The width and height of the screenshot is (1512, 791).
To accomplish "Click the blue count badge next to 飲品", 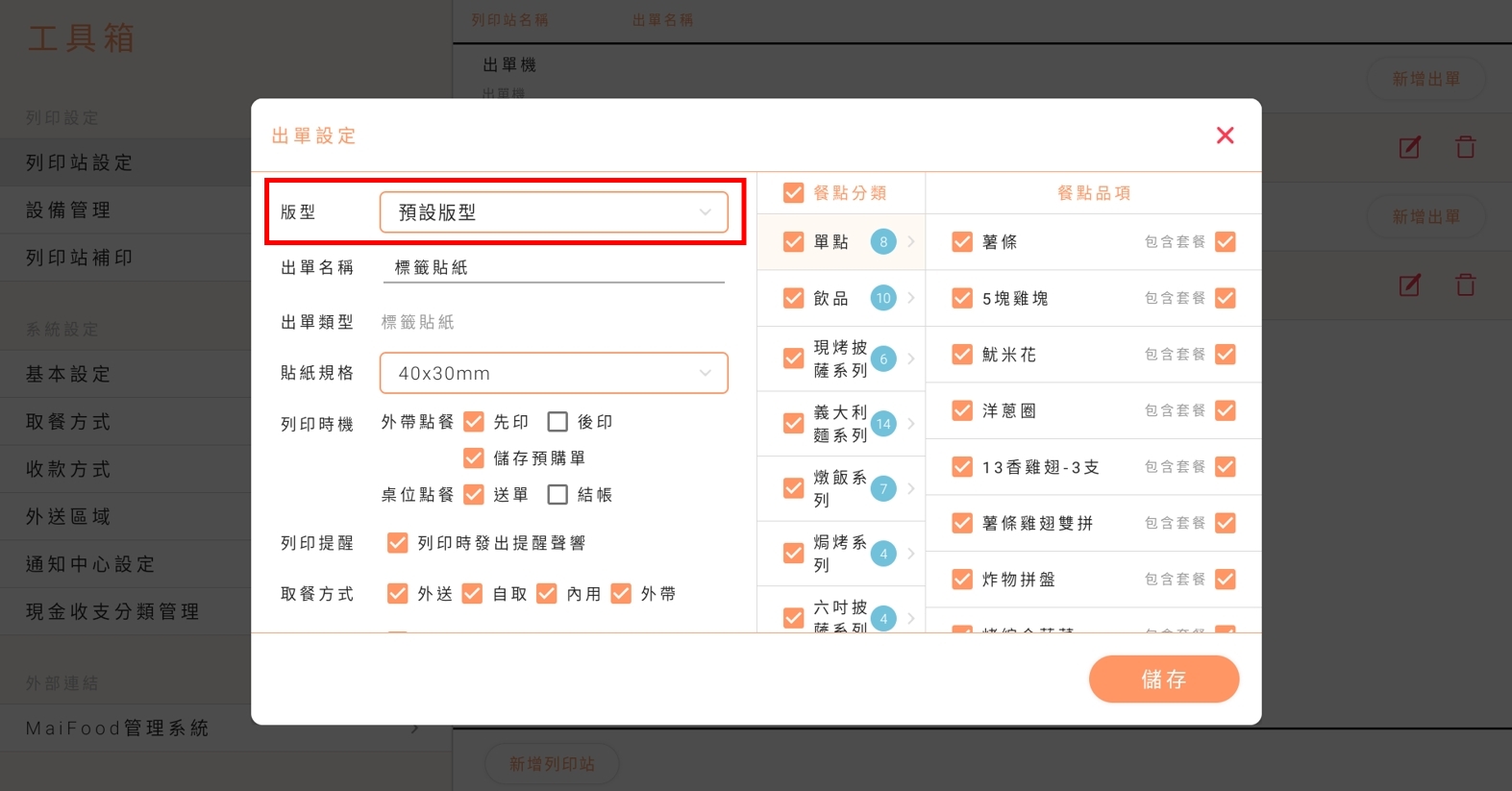I will click(883, 298).
